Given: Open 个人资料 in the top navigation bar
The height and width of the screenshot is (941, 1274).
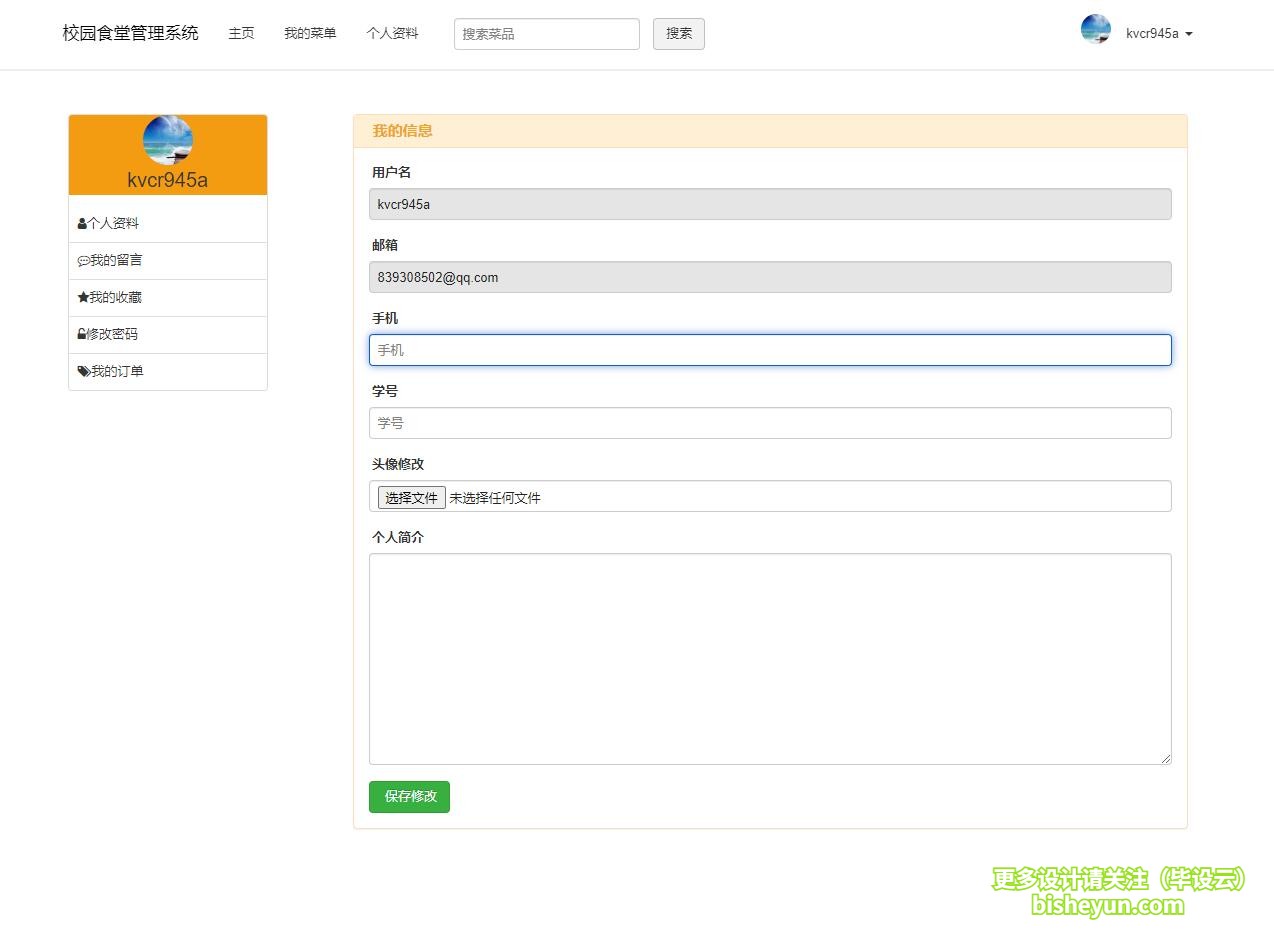Looking at the screenshot, I should tap(392, 33).
